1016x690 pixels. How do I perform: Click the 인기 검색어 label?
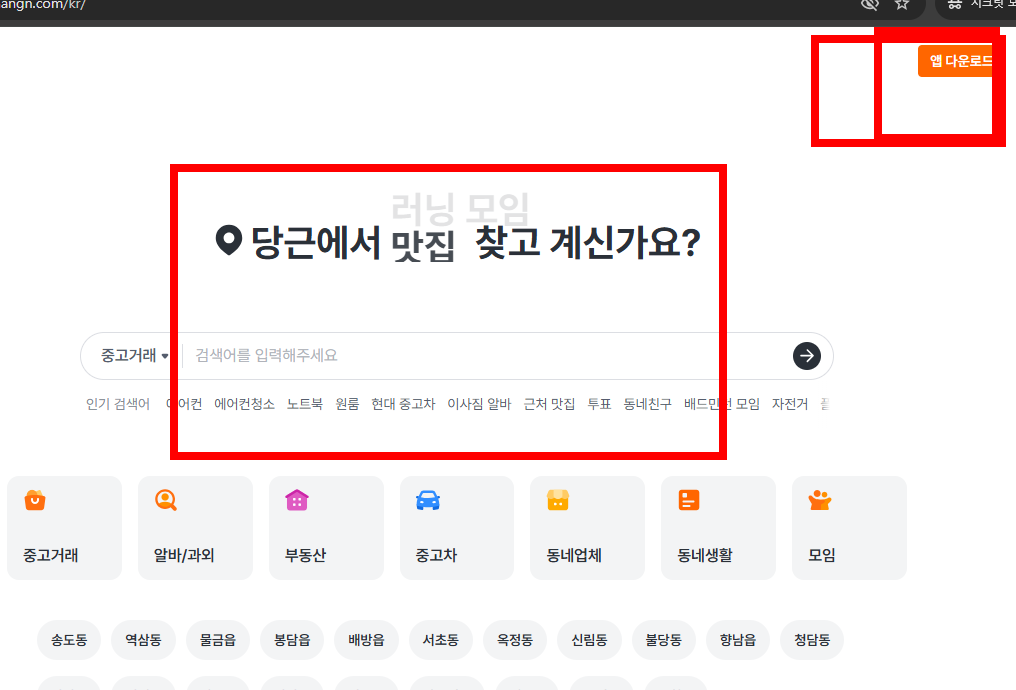click(x=118, y=404)
